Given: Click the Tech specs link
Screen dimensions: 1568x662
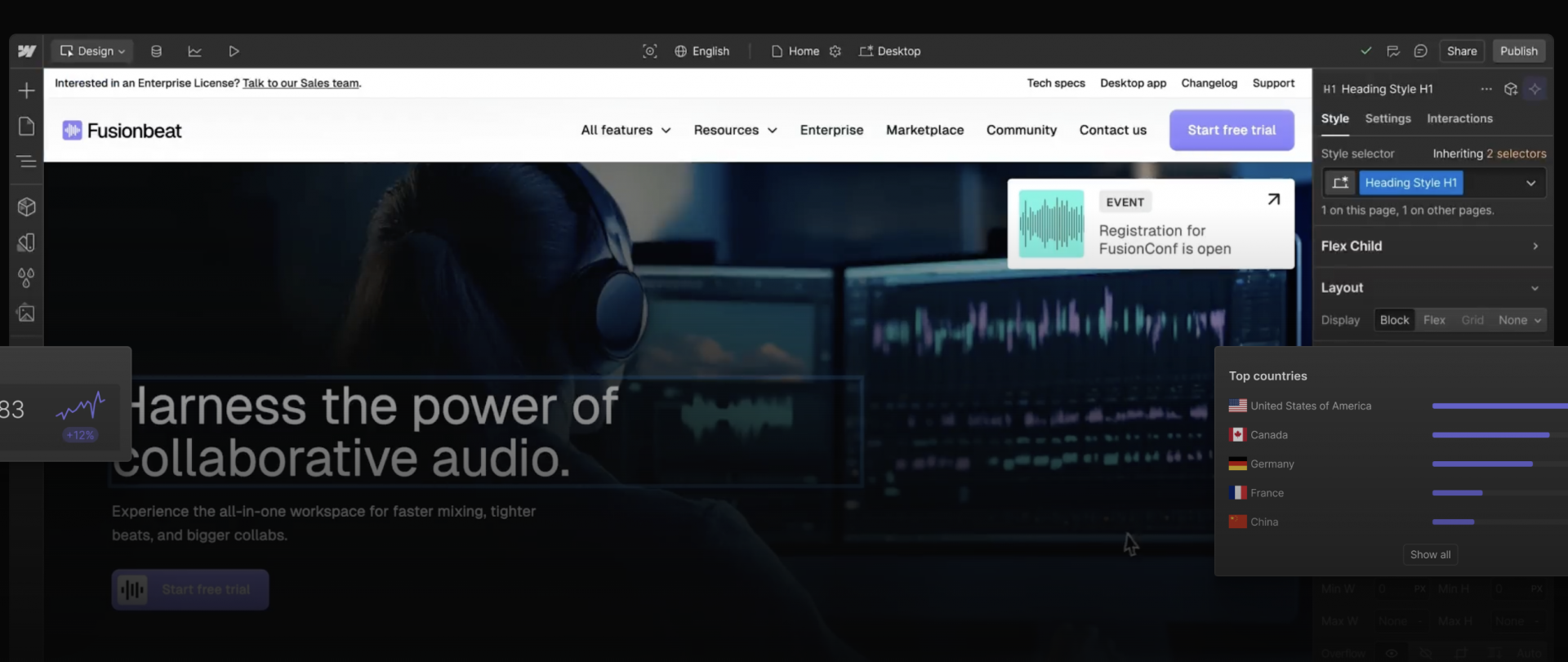Looking at the screenshot, I should (x=1056, y=83).
